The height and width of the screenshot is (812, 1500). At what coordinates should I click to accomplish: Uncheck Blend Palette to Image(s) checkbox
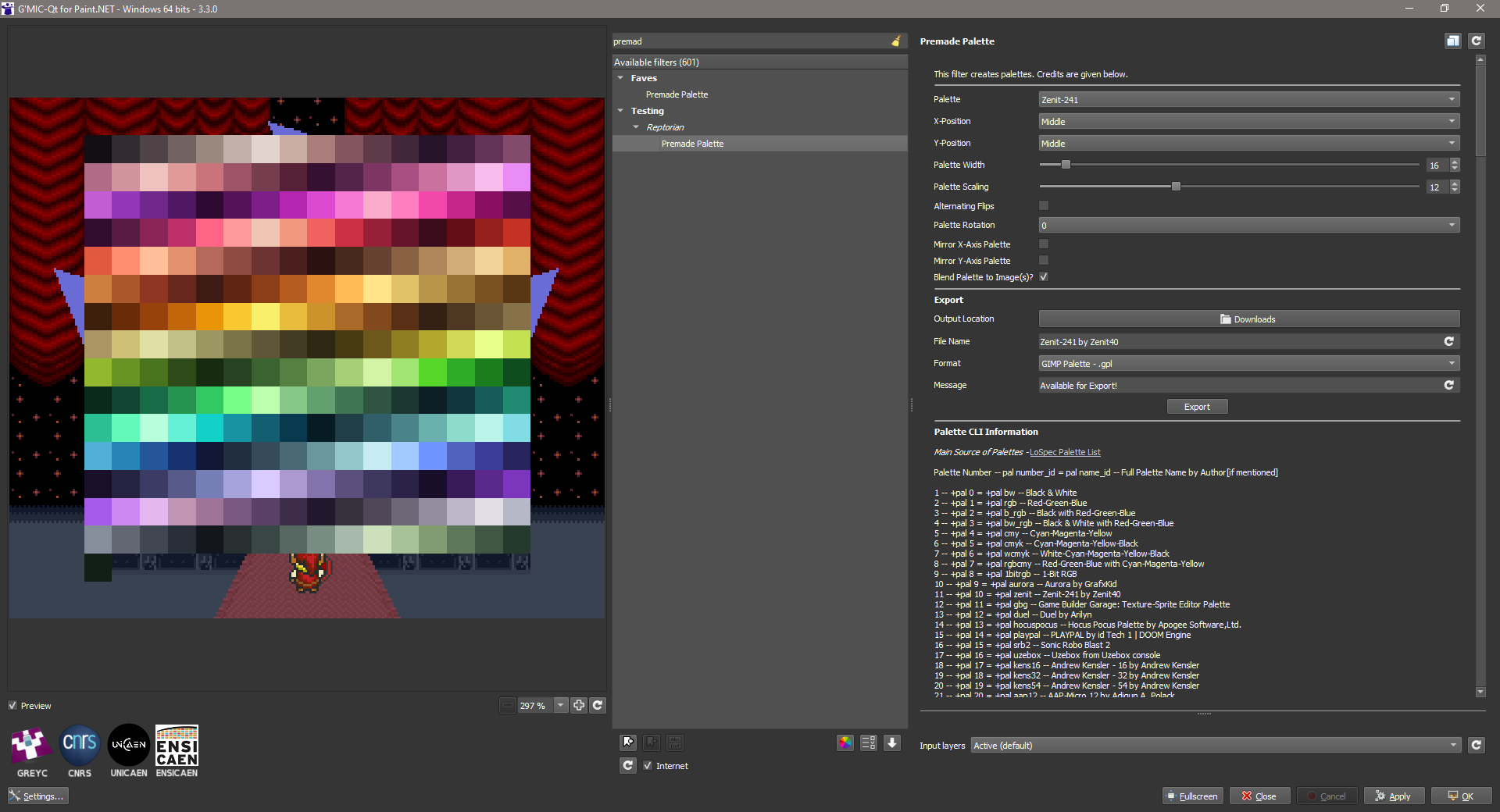pos(1044,276)
